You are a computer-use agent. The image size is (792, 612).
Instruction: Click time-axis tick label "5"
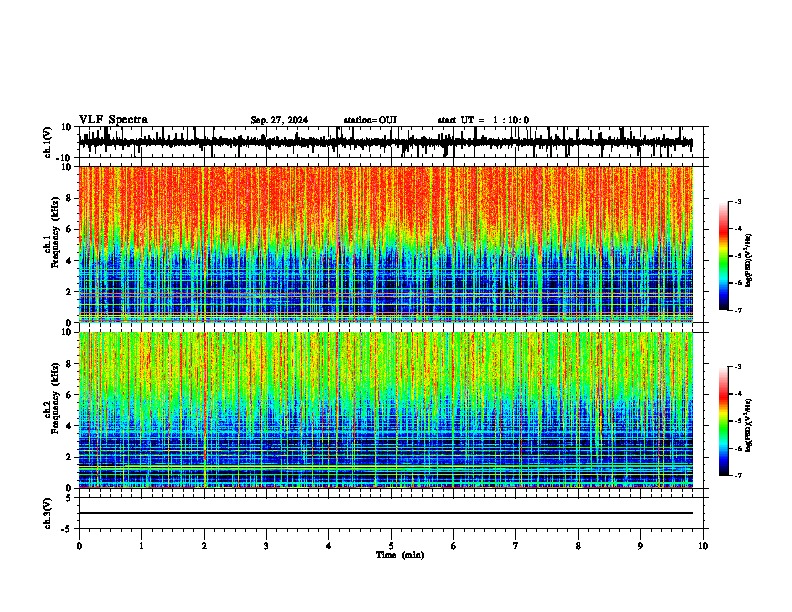point(391,546)
